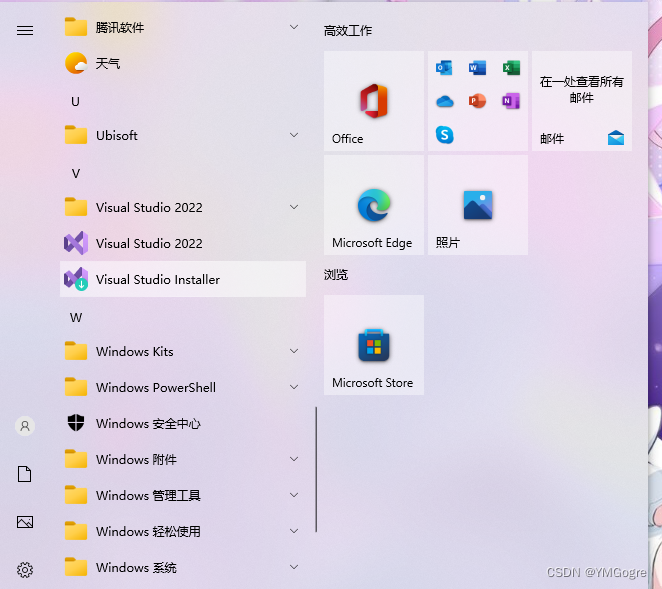Image resolution: width=662 pixels, height=589 pixels.
Task: Click the 高效工作 group title
Action: pos(348,30)
